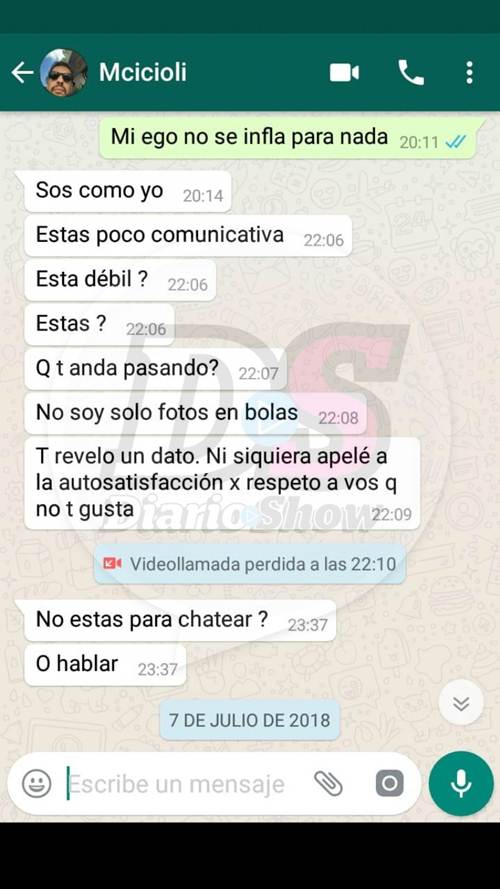The width and height of the screenshot is (500, 889).
Task: Start a video call with Mcicioli
Action: click(344, 73)
